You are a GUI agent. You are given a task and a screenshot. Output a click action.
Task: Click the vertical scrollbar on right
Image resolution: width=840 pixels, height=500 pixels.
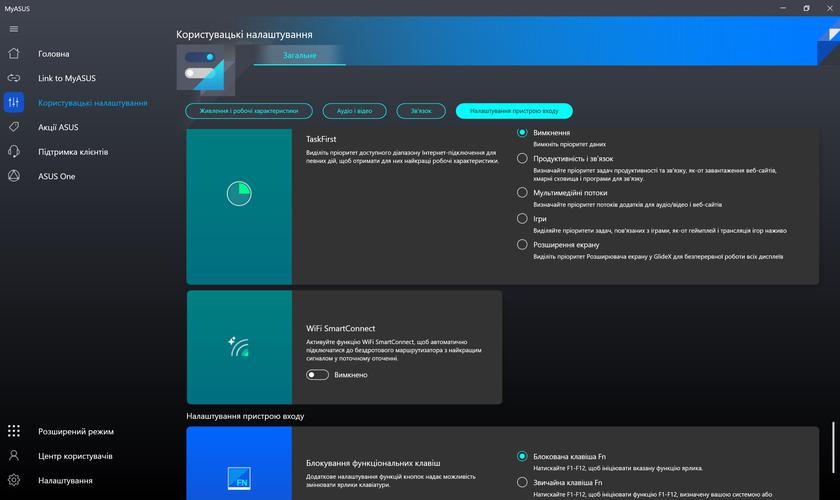click(833, 450)
